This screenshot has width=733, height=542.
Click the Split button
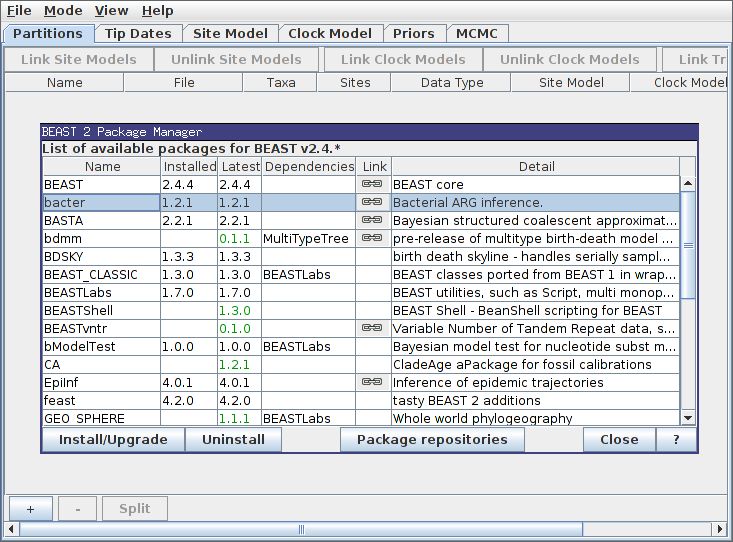(135, 509)
